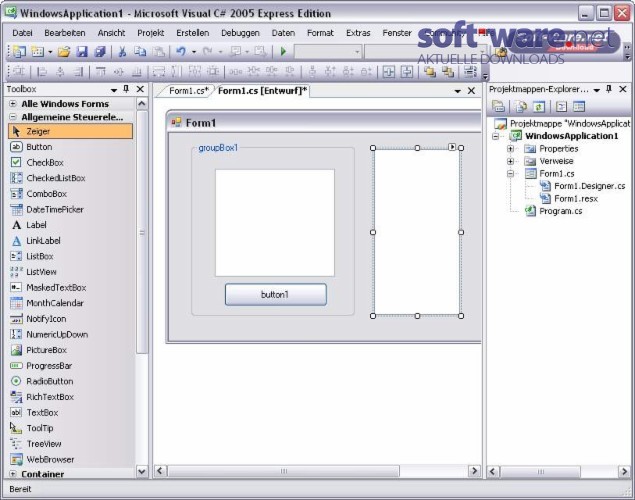
Task: Click View Code icon in Projektmappen-Explorer
Action: coord(561,106)
